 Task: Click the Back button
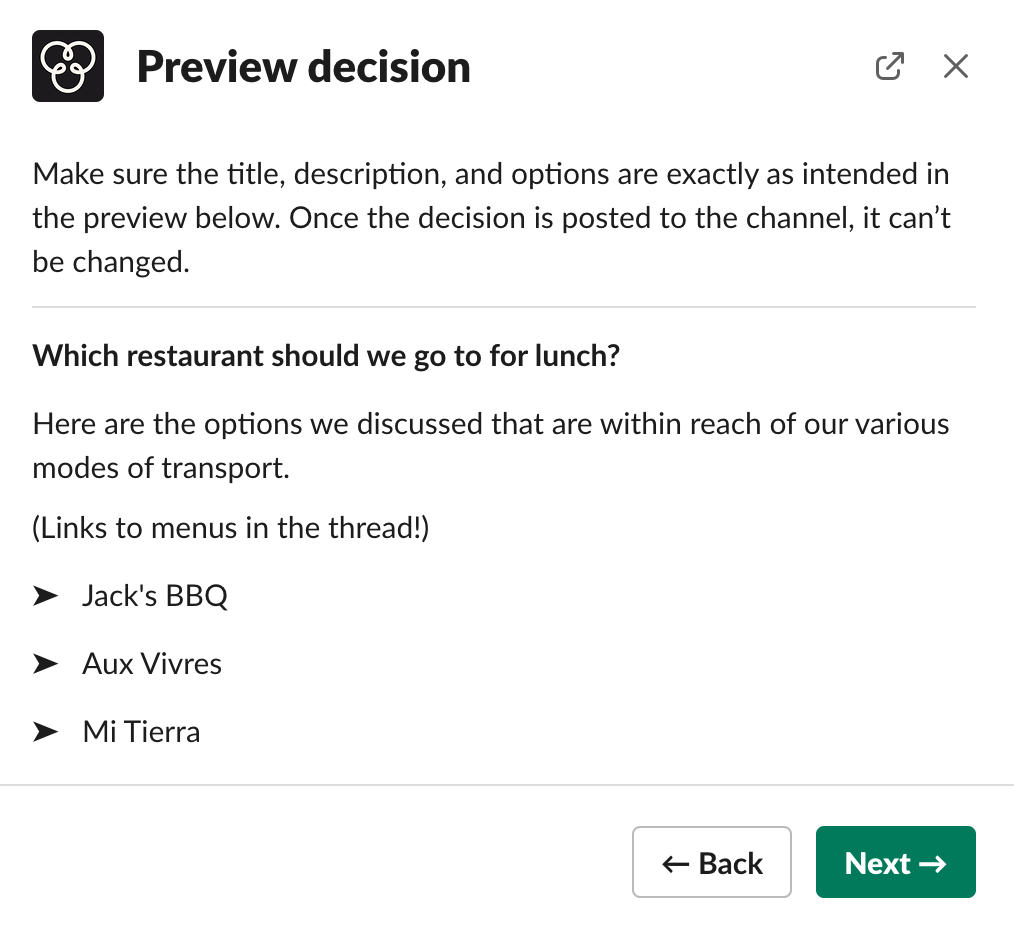pyautogui.click(x=712, y=862)
